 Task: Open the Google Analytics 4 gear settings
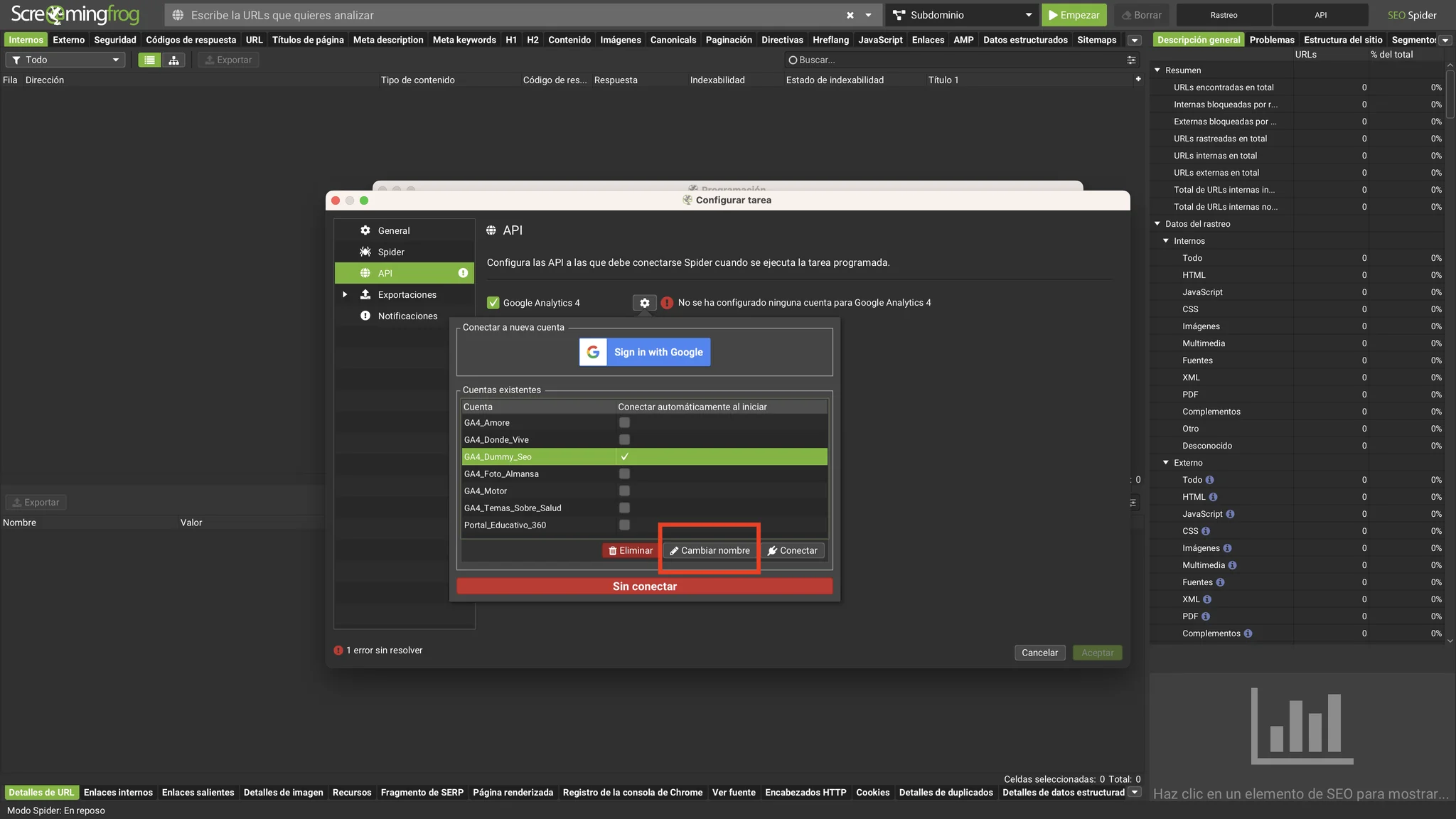(644, 303)
